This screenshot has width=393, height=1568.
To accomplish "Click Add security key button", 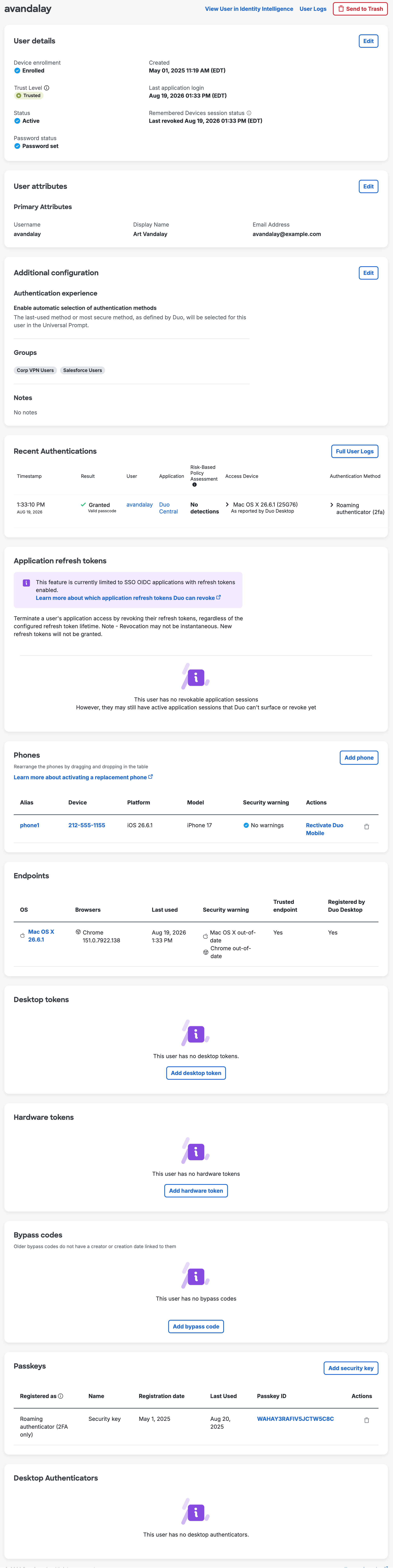I will tap(351, 1368).
